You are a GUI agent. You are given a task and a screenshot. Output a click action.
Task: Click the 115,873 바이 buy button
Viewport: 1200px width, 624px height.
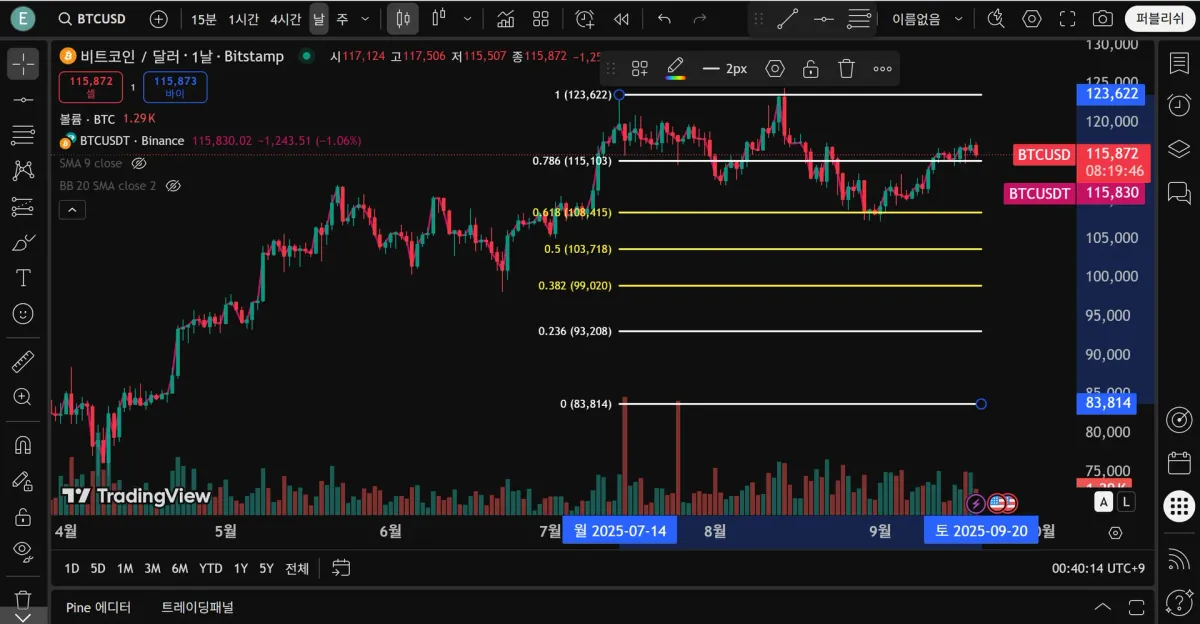175,87
